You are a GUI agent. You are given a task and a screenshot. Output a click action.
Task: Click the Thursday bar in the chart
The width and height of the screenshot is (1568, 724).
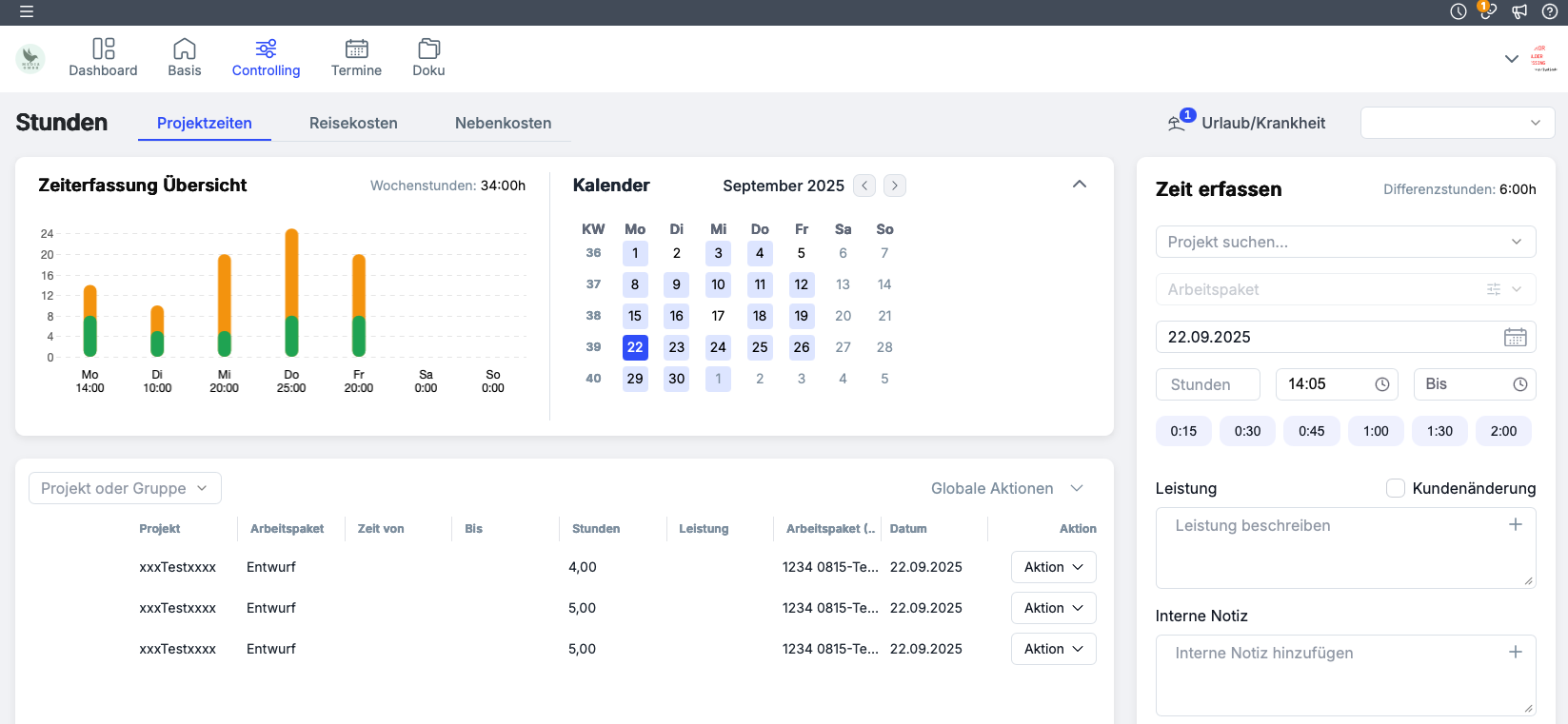291,293
